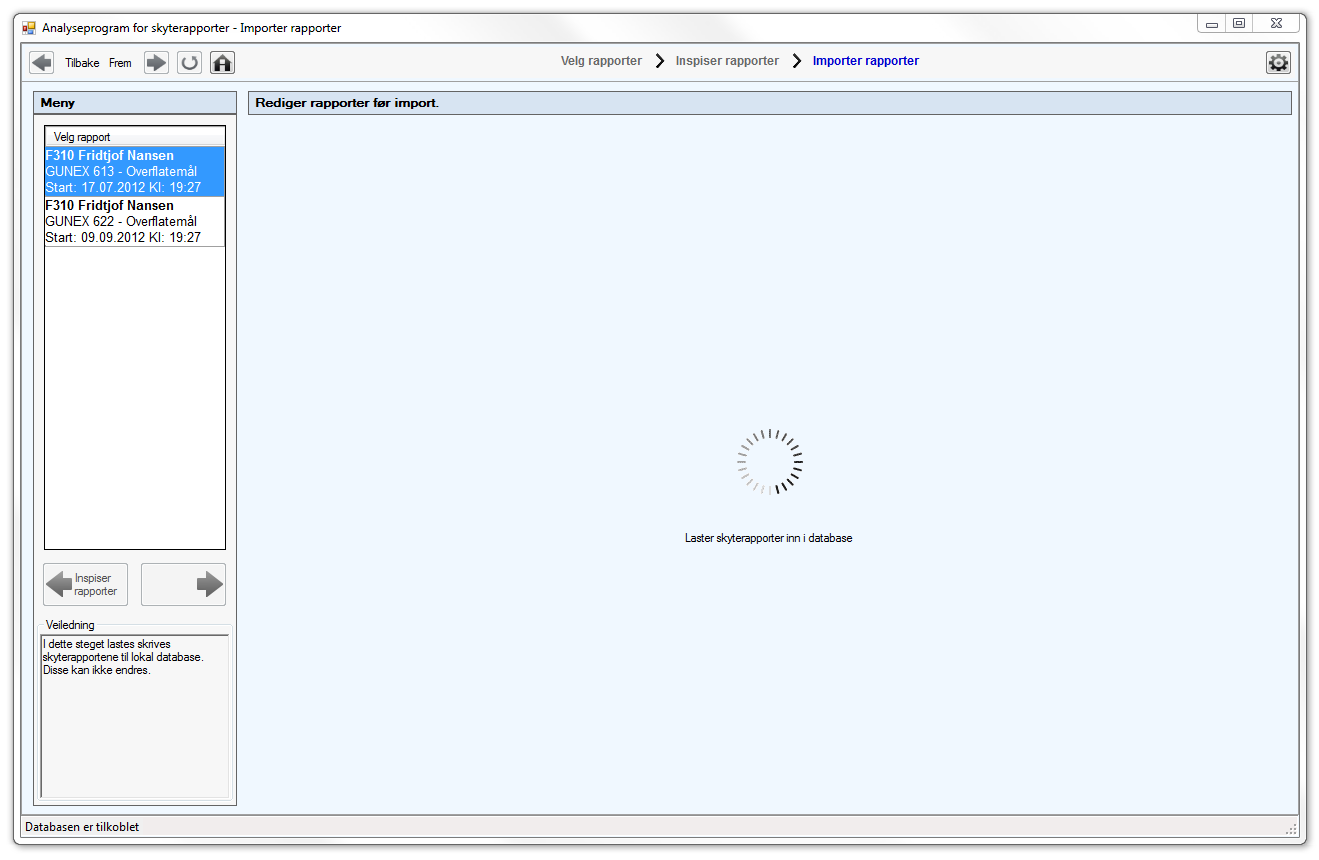
Task: Select the GUNEX 622 report entry
Action: point(135,221)
